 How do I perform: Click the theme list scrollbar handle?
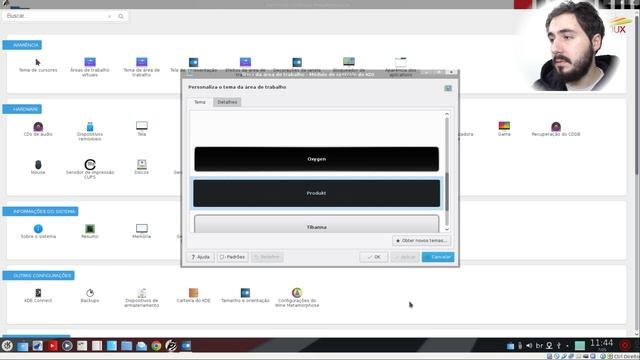tap(447, 191)
